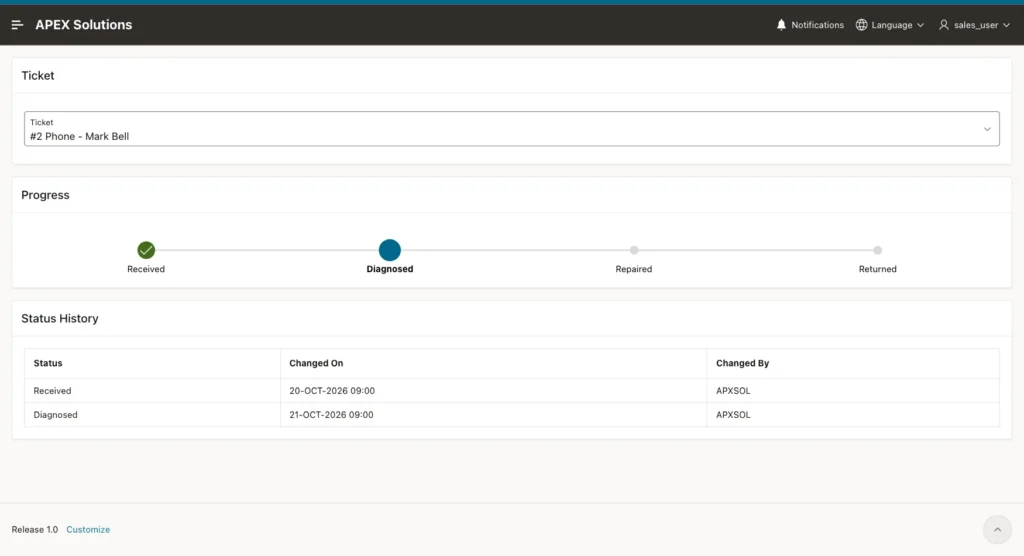
Task: Click the Customize link in footer
Action: 88,529
